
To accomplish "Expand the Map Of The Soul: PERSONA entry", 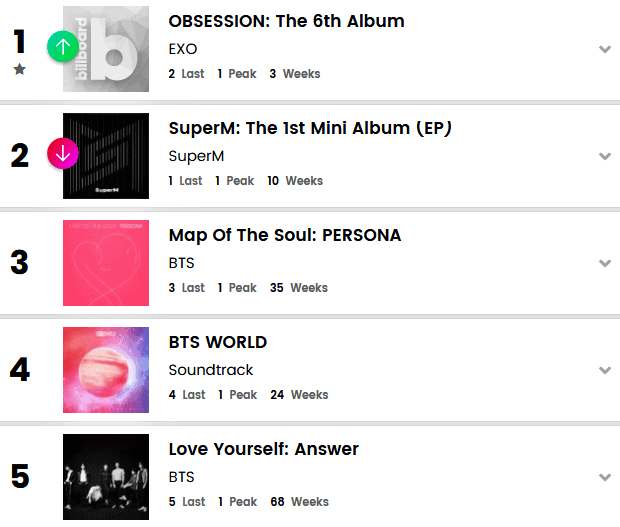I will pyautogui.click(x=604, y=263).
